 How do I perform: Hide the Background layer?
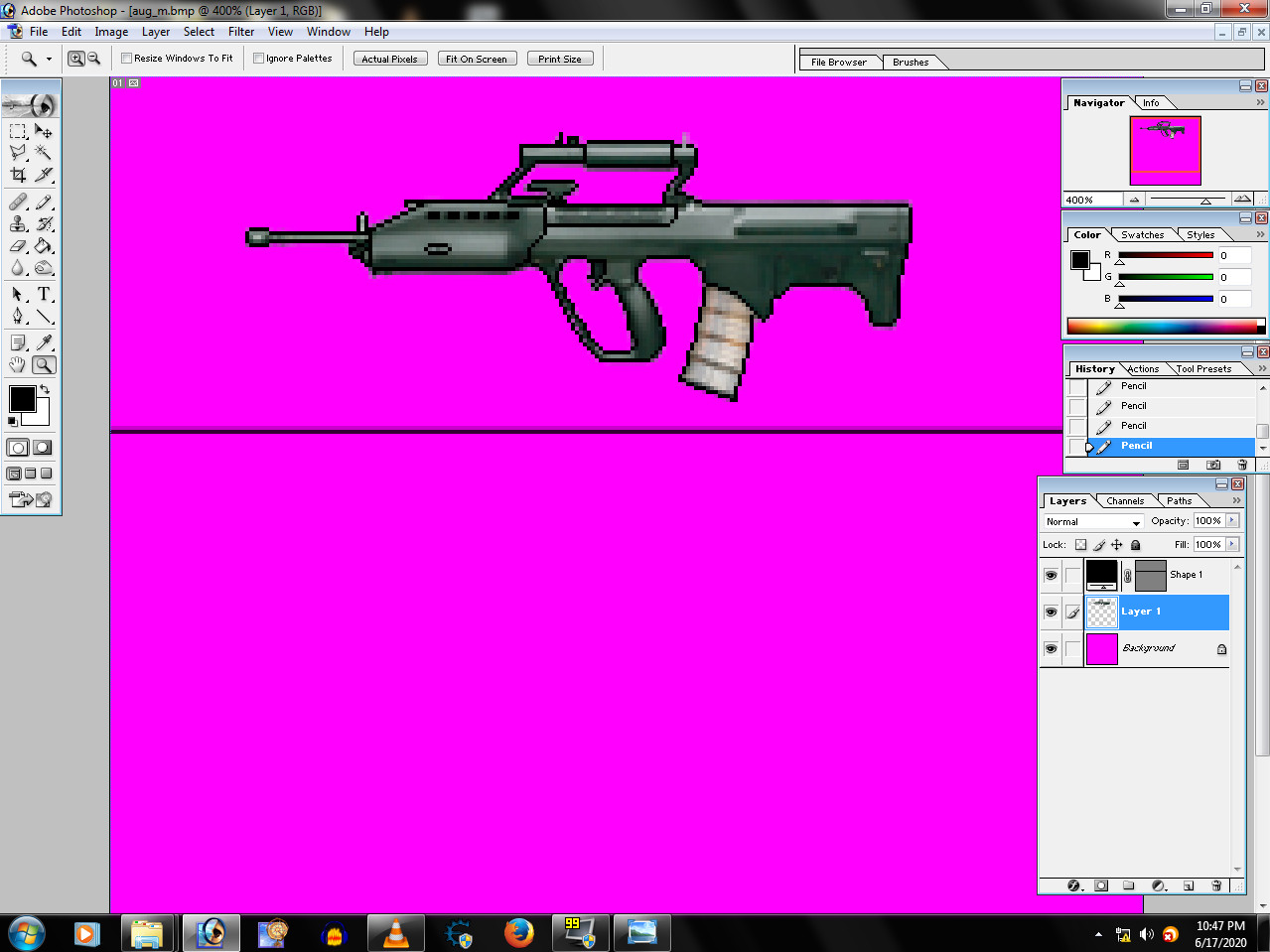(x=1050, y=648)
